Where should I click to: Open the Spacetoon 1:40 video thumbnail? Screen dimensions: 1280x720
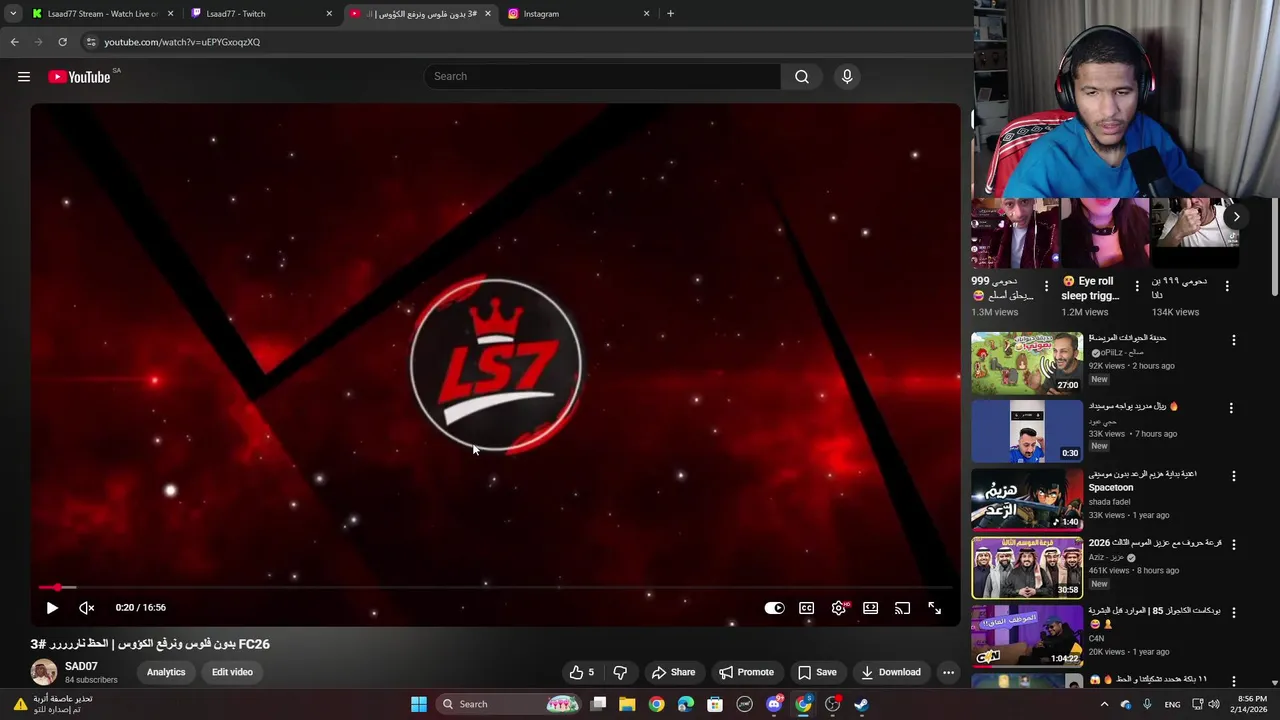(x=1027, y=499)
